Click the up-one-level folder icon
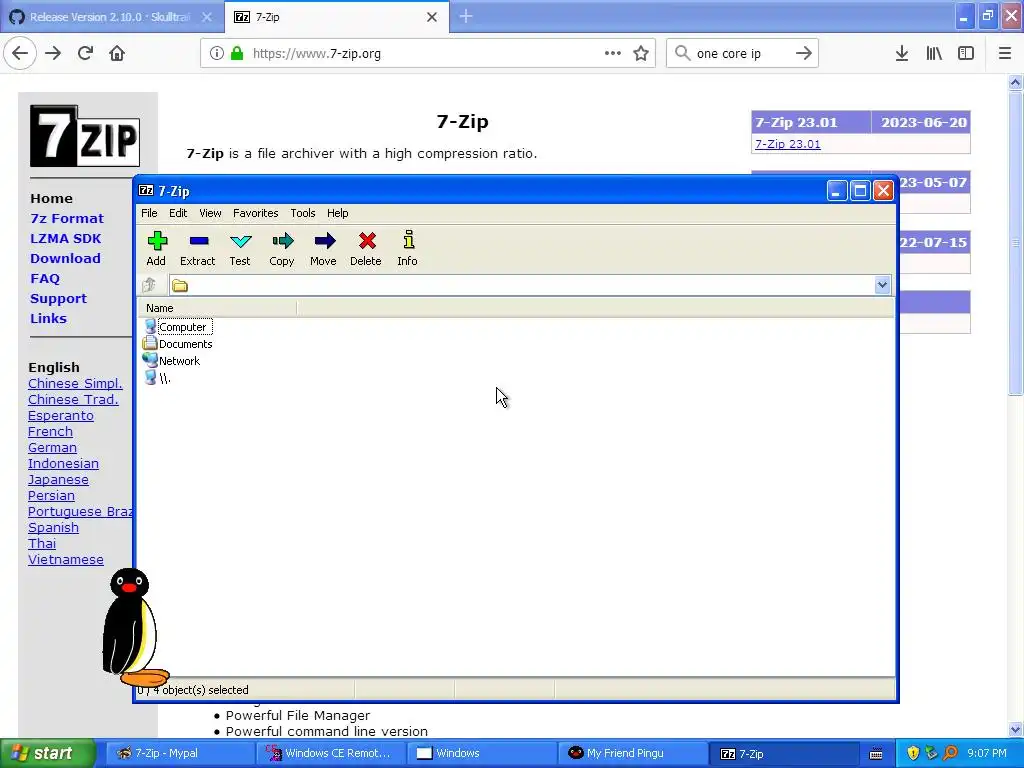Screen dimensions: 1024x768 point(150,285)
